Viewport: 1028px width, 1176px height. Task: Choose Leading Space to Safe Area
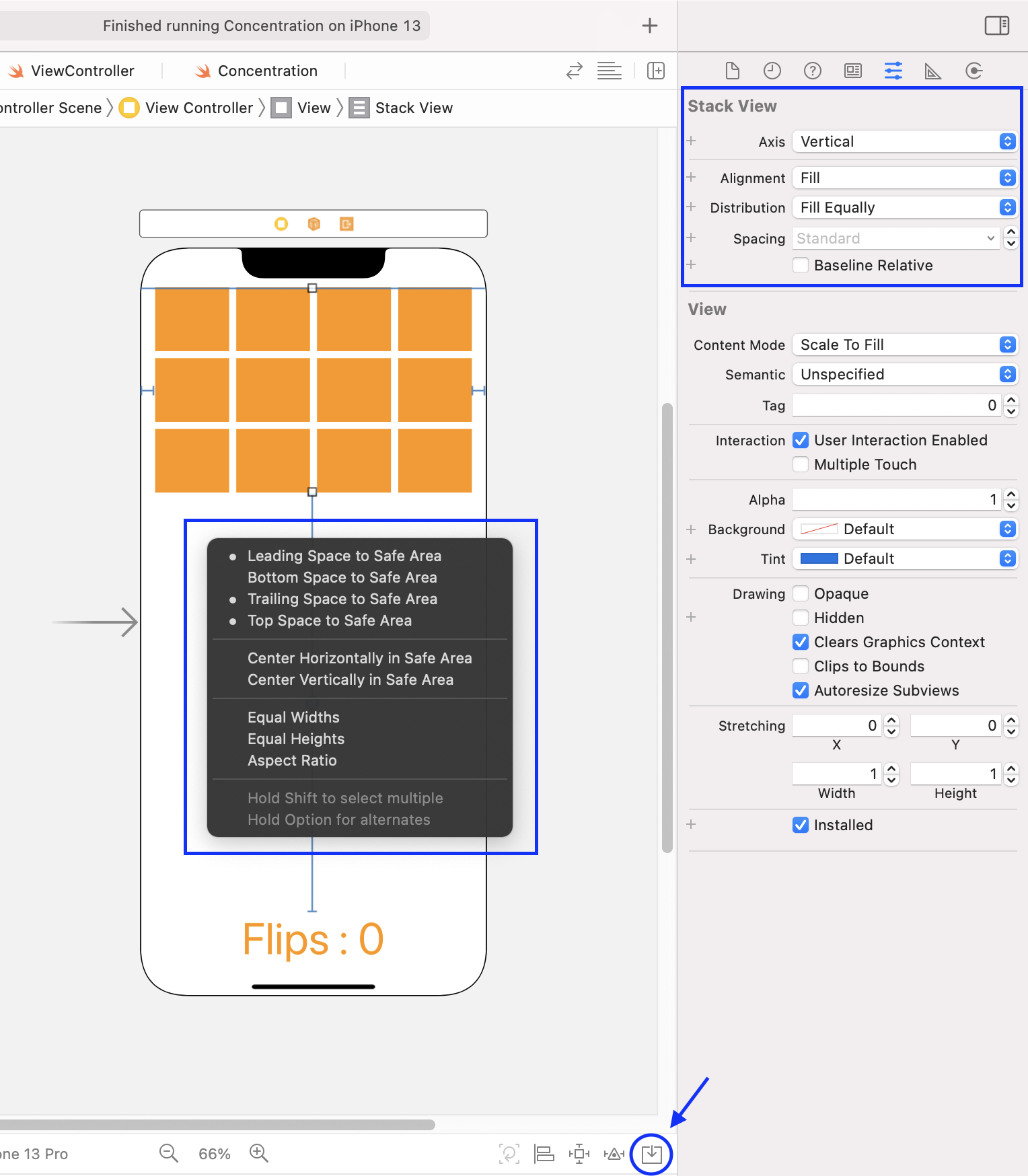[x=344, y=556]
